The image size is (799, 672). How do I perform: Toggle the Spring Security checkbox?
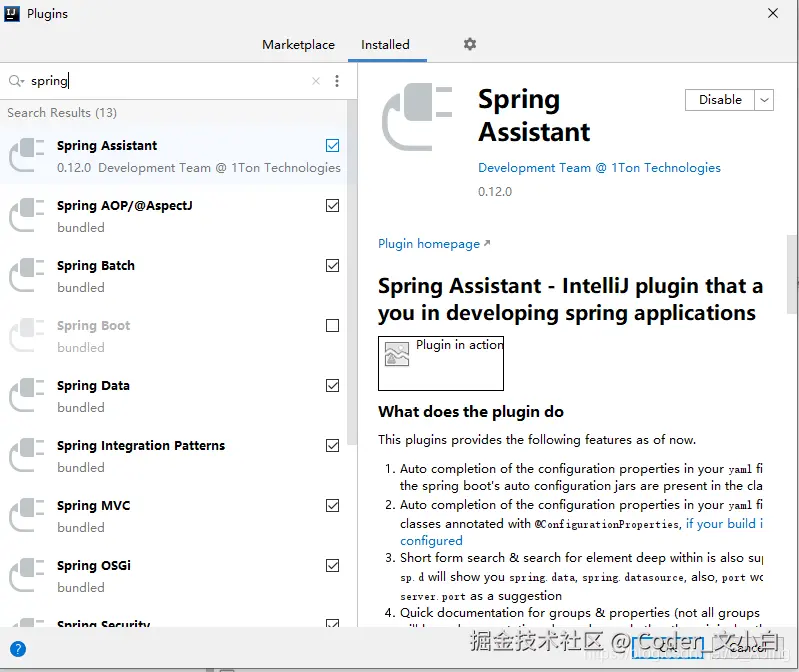coord(332,623)
